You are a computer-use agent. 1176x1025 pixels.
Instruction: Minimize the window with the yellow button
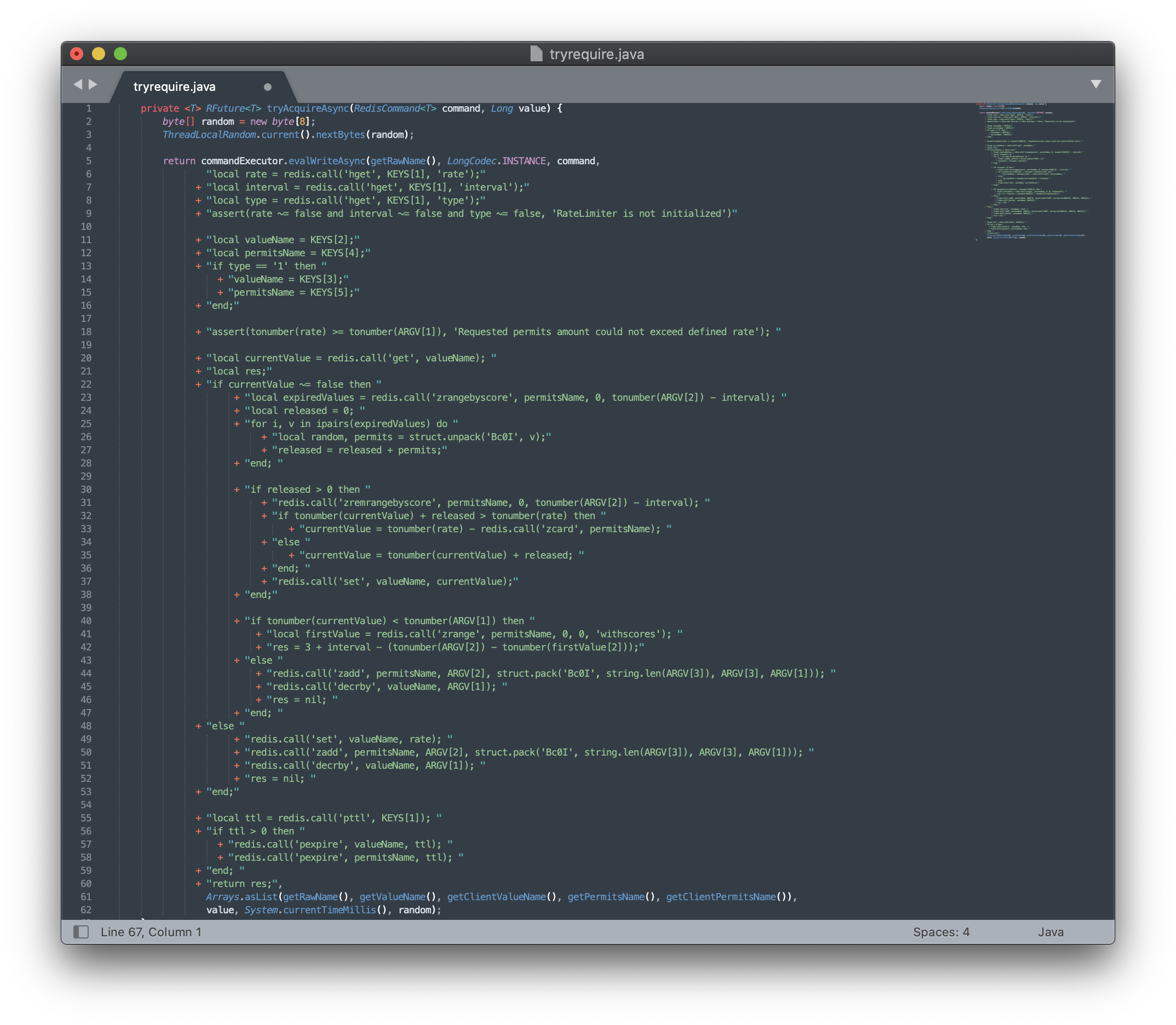pyautogui.click(x=99, y=54)
